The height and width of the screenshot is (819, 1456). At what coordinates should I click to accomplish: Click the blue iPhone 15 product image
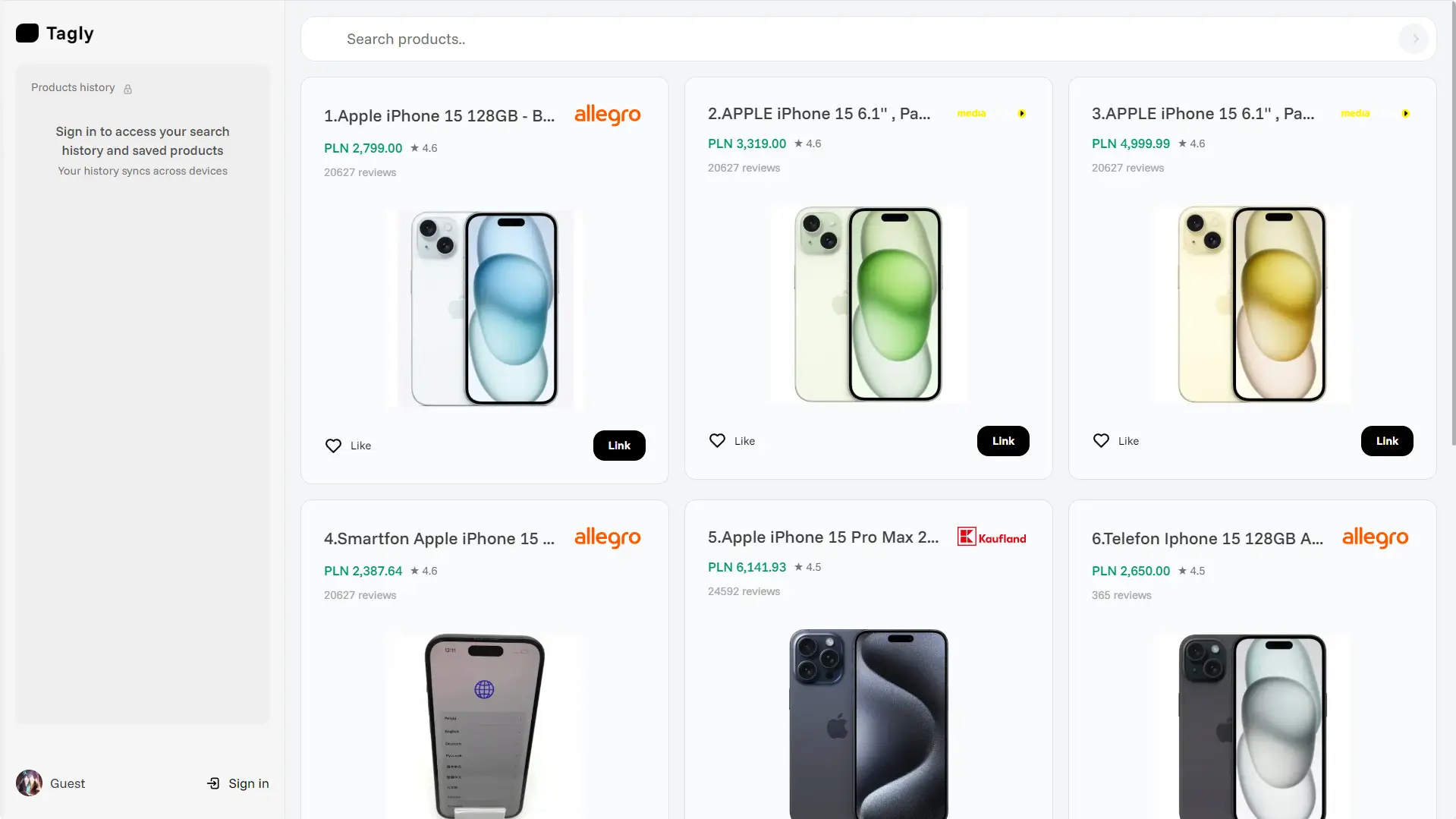485,308
